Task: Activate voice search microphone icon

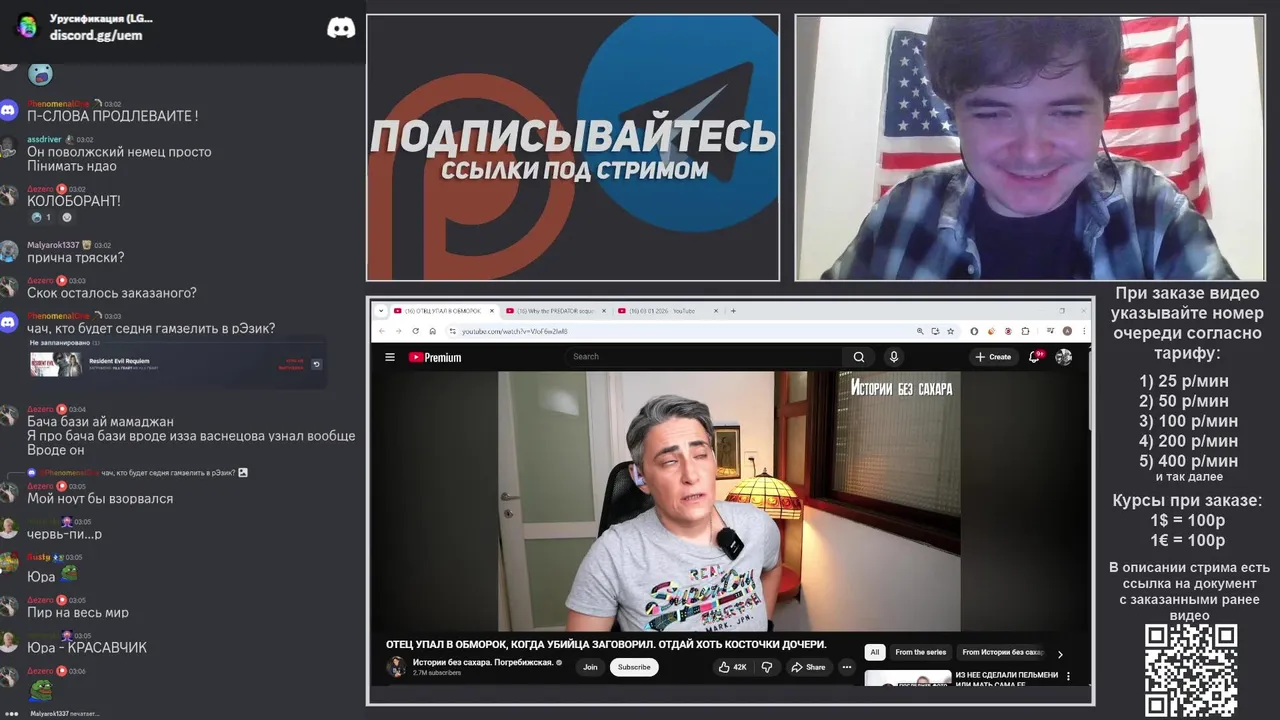Action: [x=894, y=357]
